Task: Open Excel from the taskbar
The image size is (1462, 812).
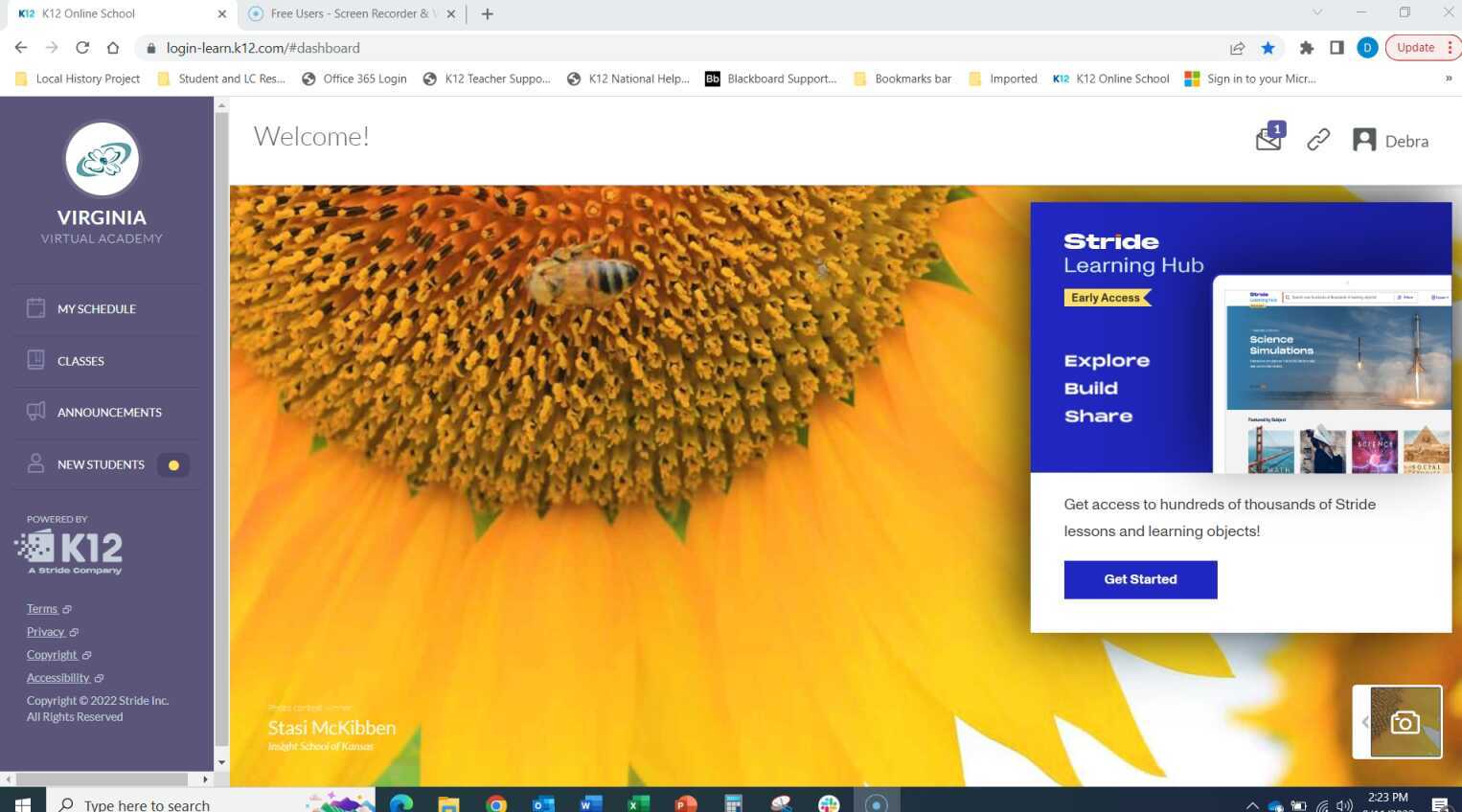Action: 638,802
